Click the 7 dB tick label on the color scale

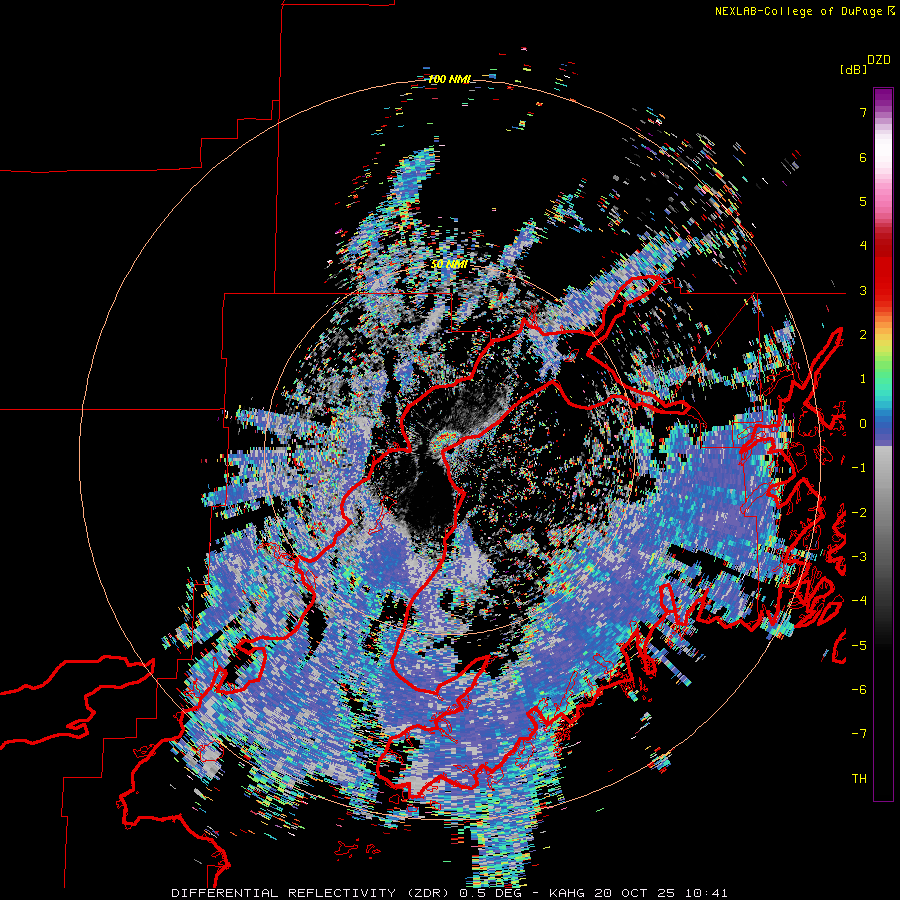863,112
